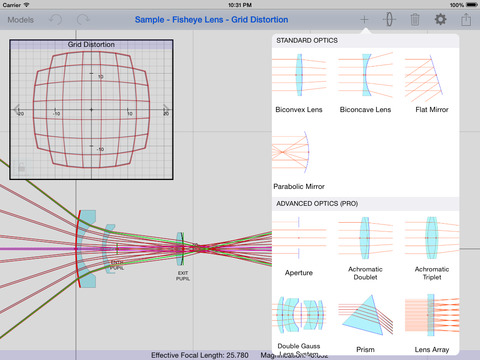Select the Achromatic Triplet
480x360 pixels.
tap(432, 248)
